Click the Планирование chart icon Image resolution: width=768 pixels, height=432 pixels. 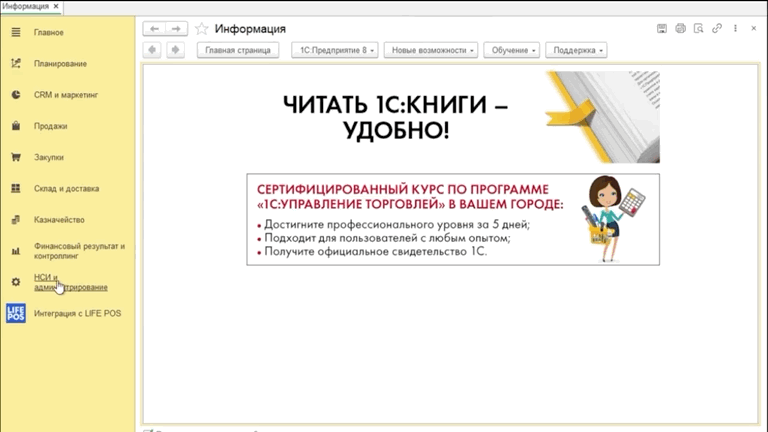[x=16, y=64]
